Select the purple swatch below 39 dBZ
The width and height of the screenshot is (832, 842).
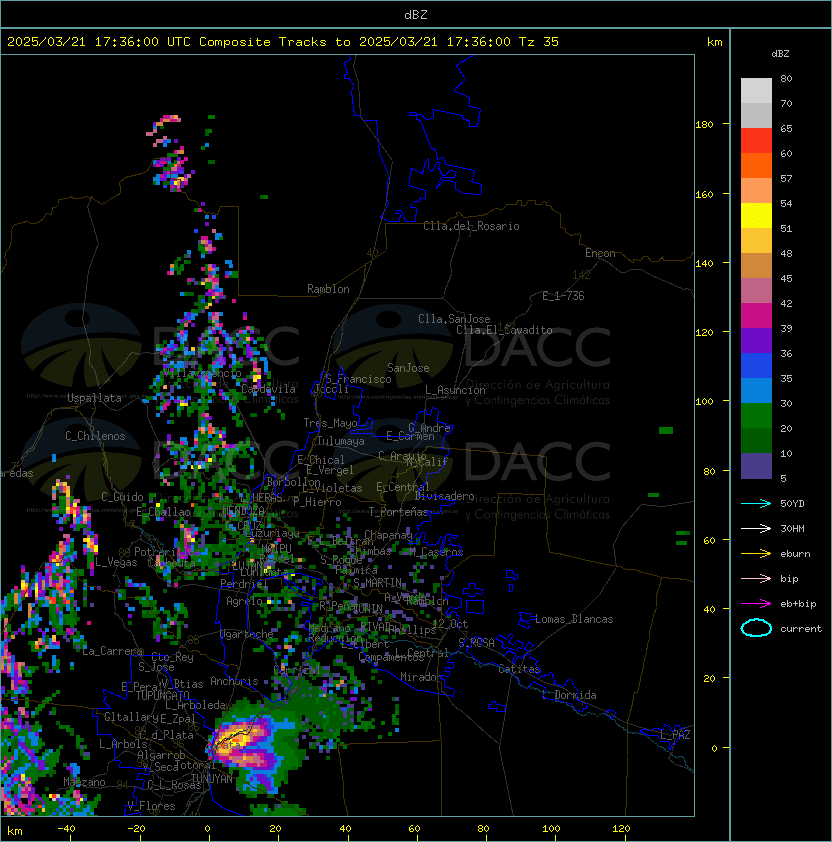[x=756, y=340]
